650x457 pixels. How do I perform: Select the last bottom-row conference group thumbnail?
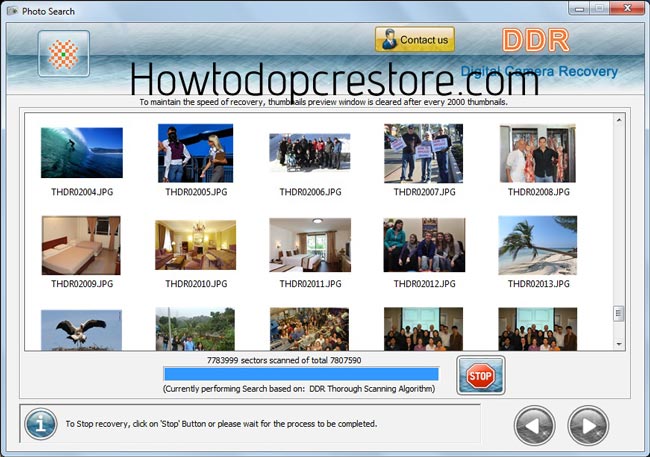tap(537, 329)
